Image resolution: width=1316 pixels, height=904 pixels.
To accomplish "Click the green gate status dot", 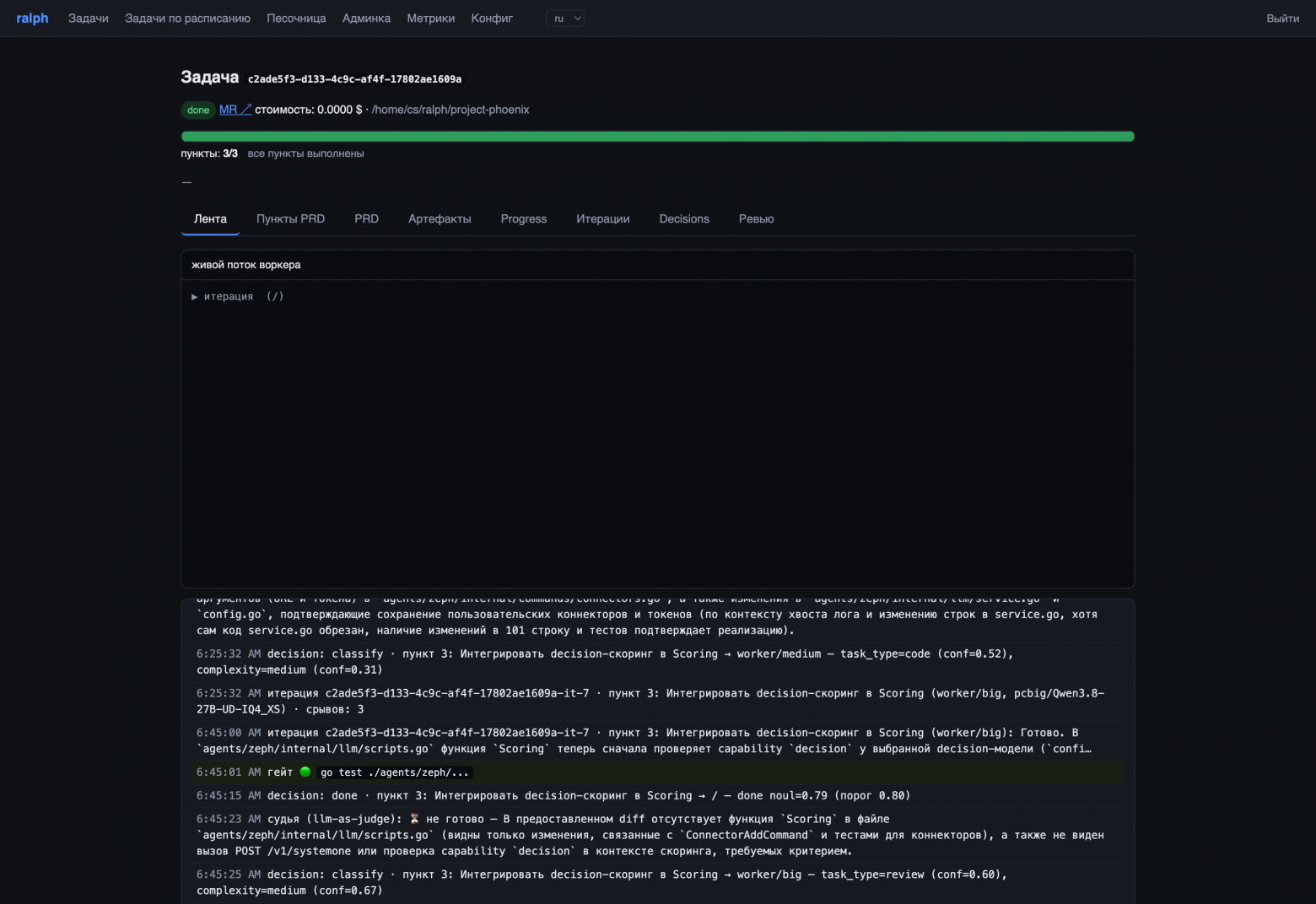I will coord(305,772).
